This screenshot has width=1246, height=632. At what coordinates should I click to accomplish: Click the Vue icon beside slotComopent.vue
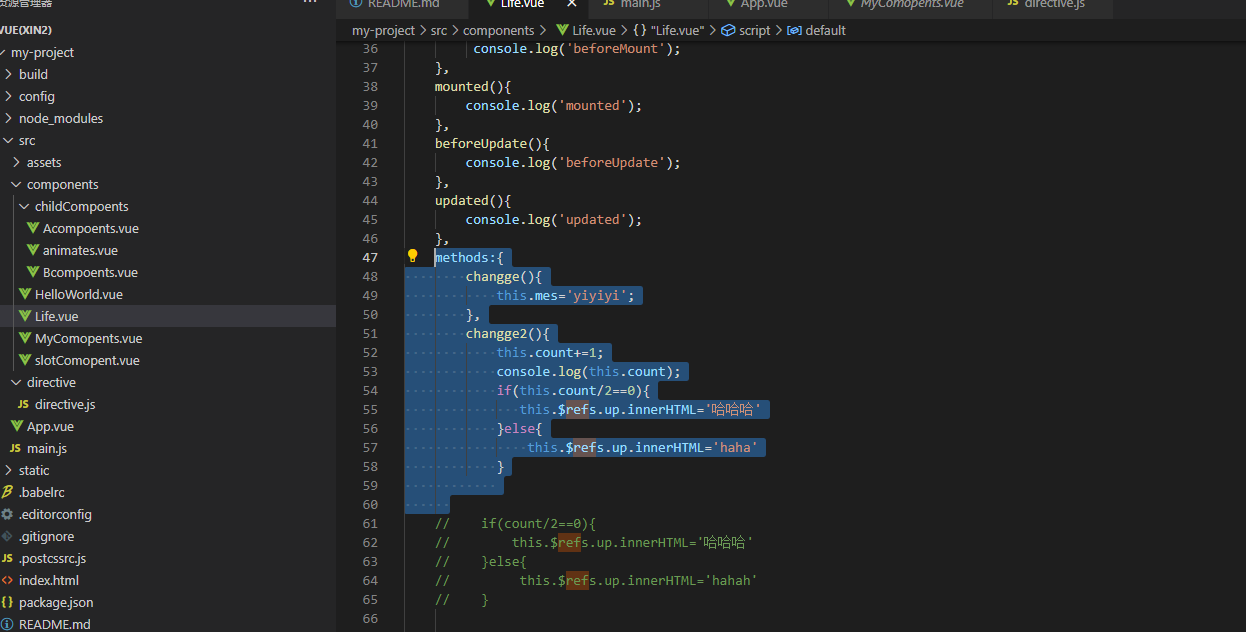[x=25, y=360]
